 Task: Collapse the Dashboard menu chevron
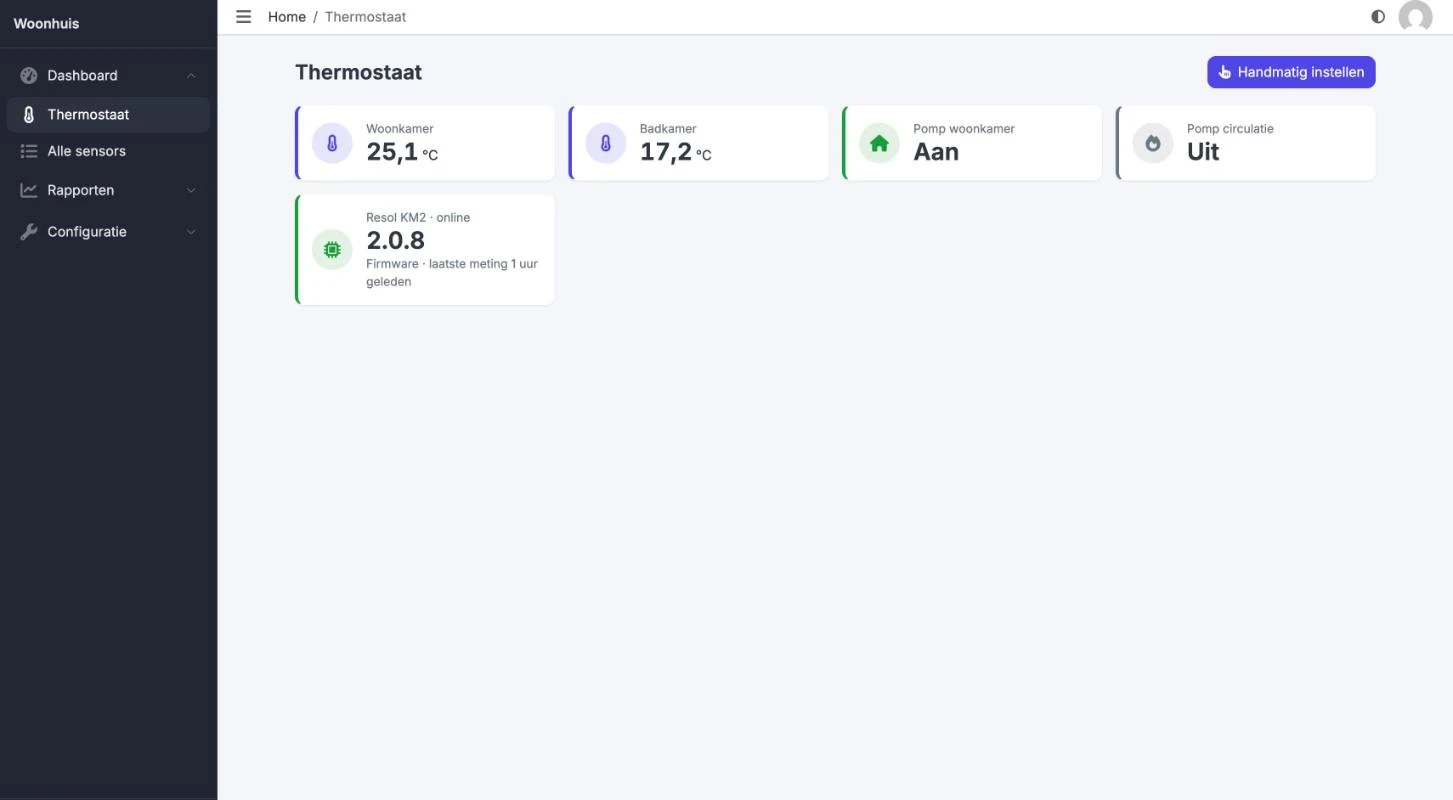[191, 76]
